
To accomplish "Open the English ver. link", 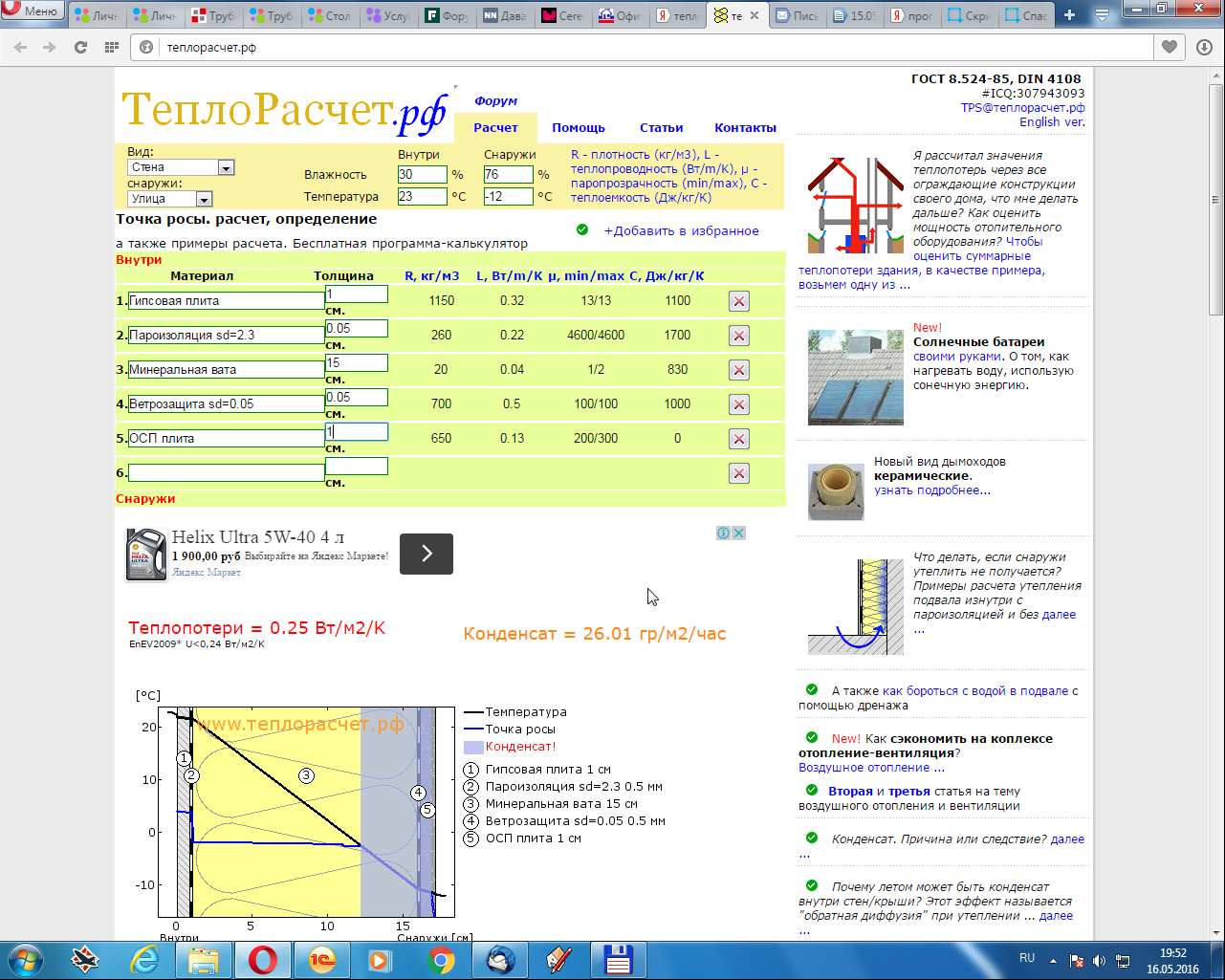I will tap(1051, 122).
